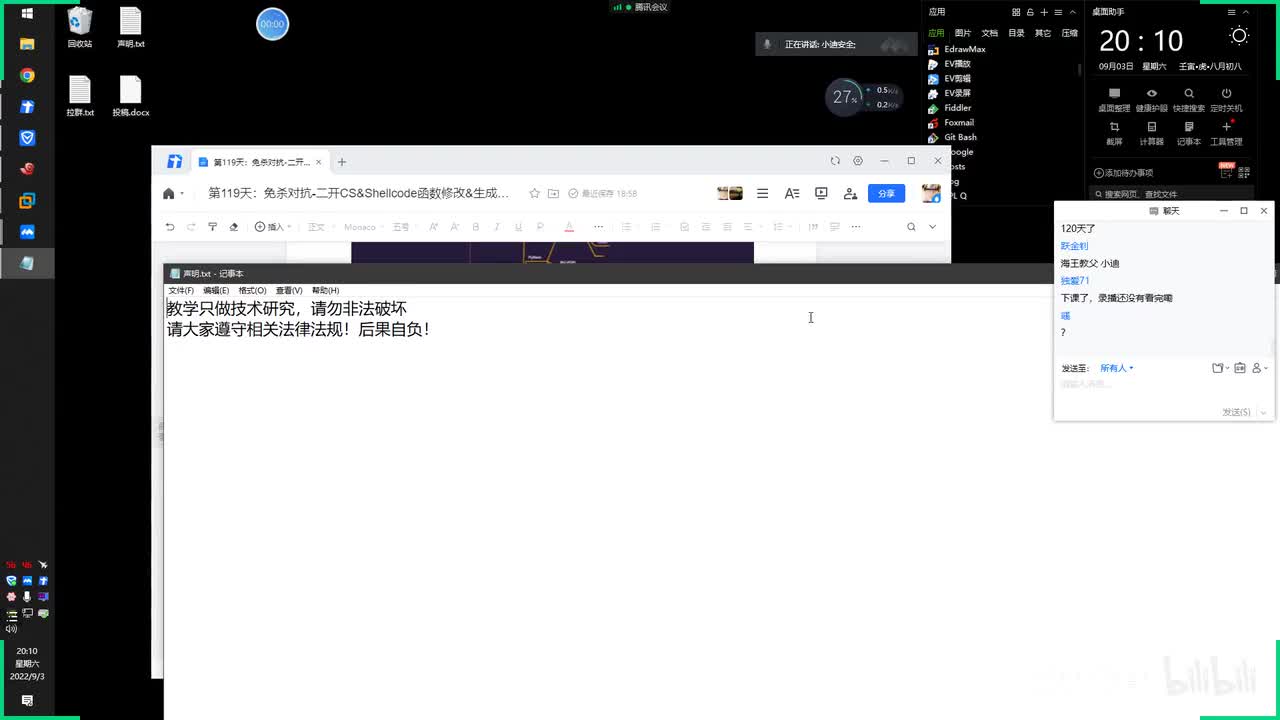Toggle underline formatting in docs toolbar
This screenshot has width=1280, height=720.
click(518, 227)
